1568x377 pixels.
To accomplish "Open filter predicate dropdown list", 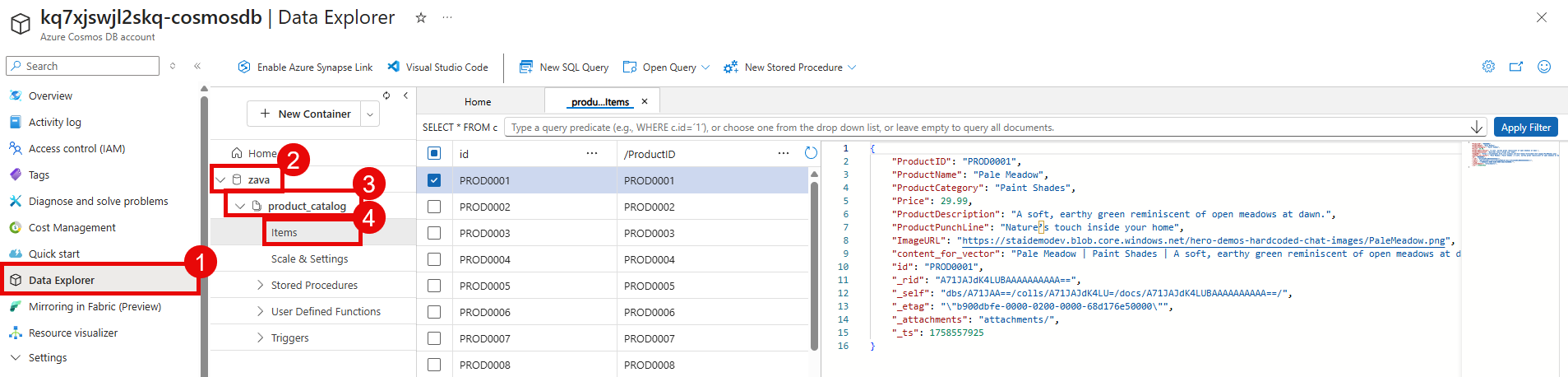I will coord(1477,127).
